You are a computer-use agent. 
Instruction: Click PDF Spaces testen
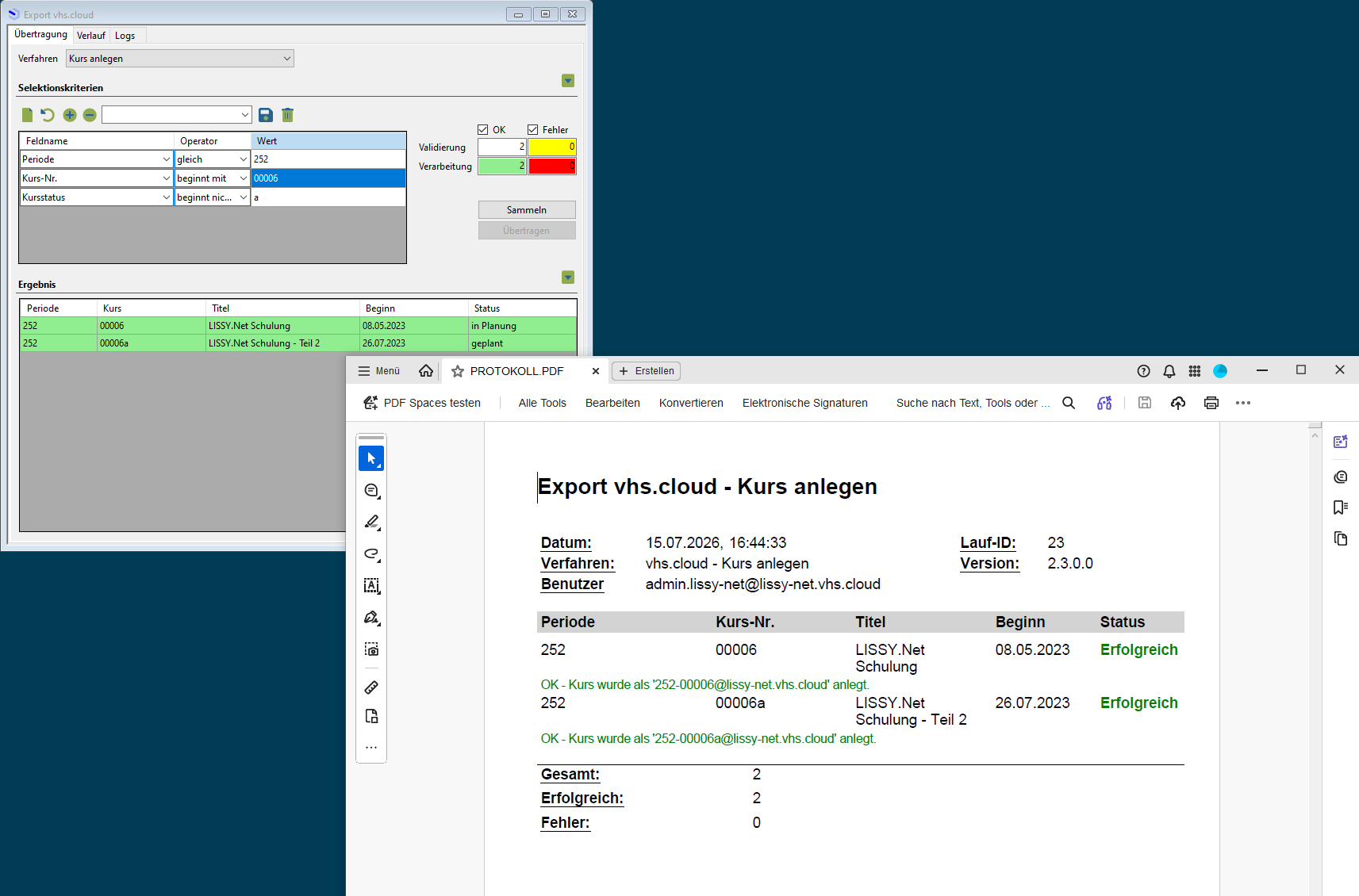coord(422,403)
